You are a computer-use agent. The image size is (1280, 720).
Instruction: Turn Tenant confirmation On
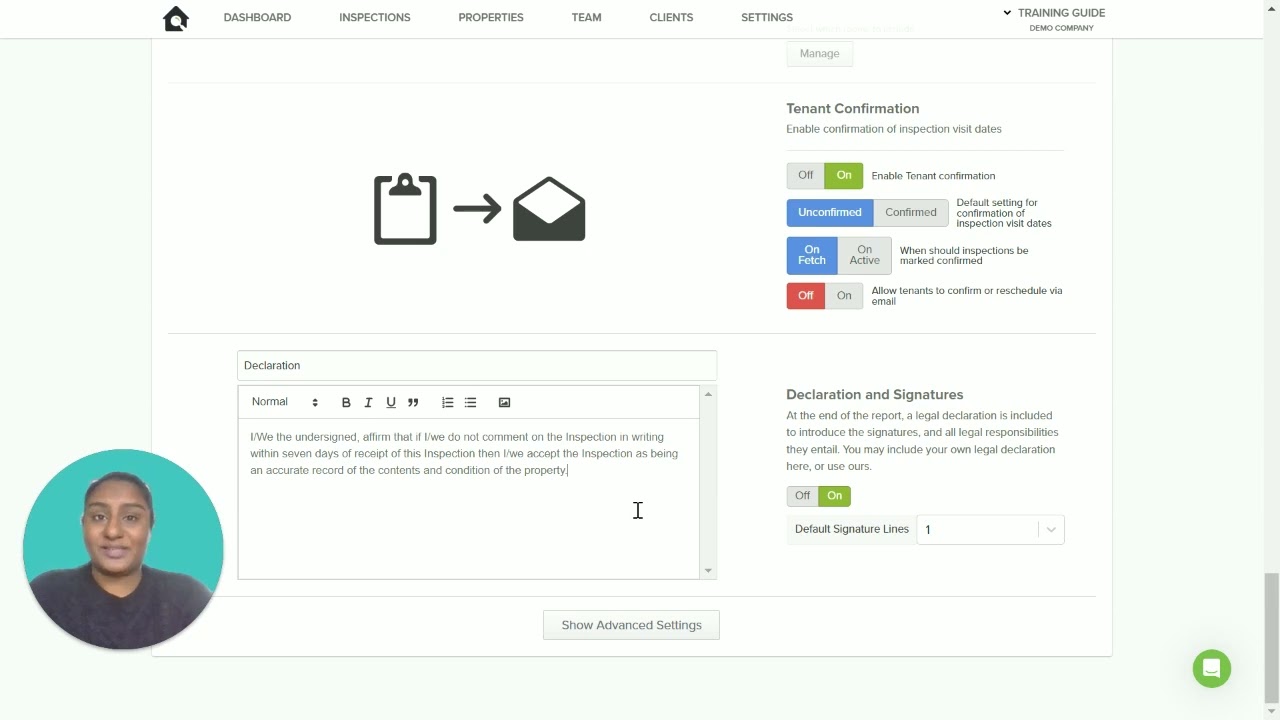(844, 175)
